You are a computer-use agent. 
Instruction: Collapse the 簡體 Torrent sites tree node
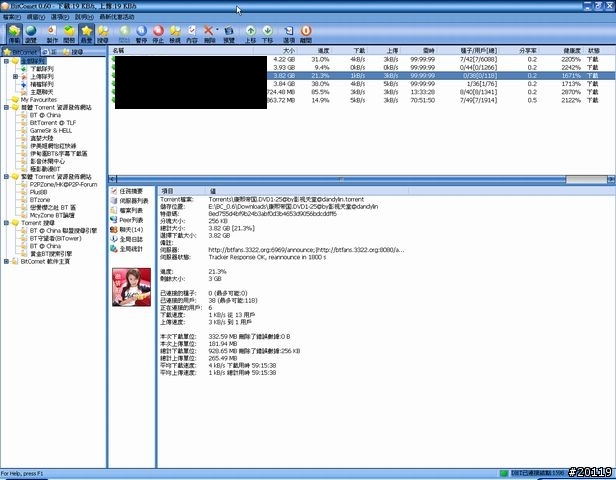[x=6, y=107]
